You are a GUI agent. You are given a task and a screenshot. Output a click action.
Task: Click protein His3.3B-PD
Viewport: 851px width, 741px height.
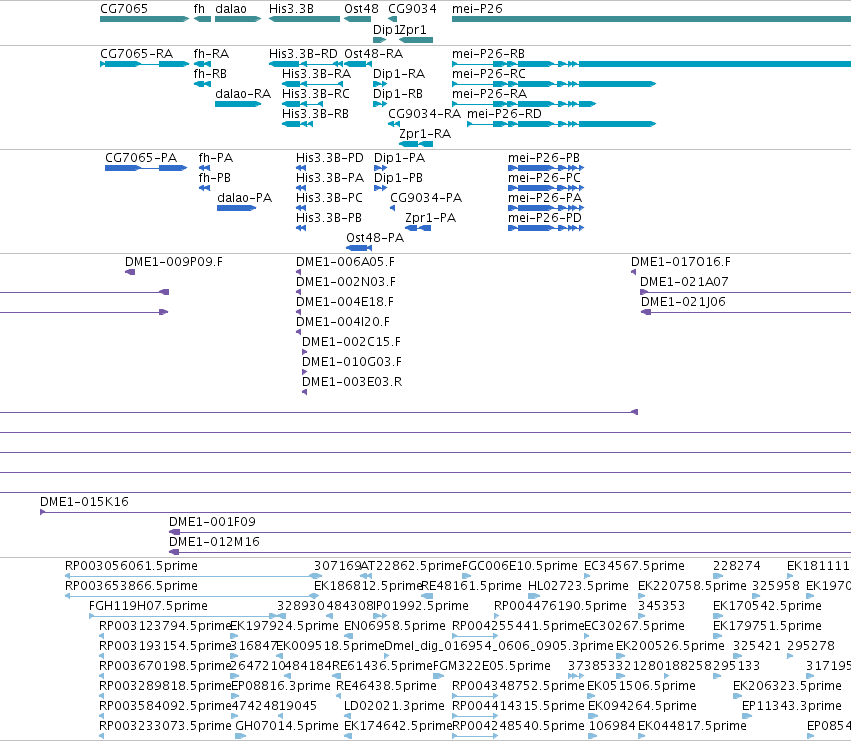(x=330, y=158)
